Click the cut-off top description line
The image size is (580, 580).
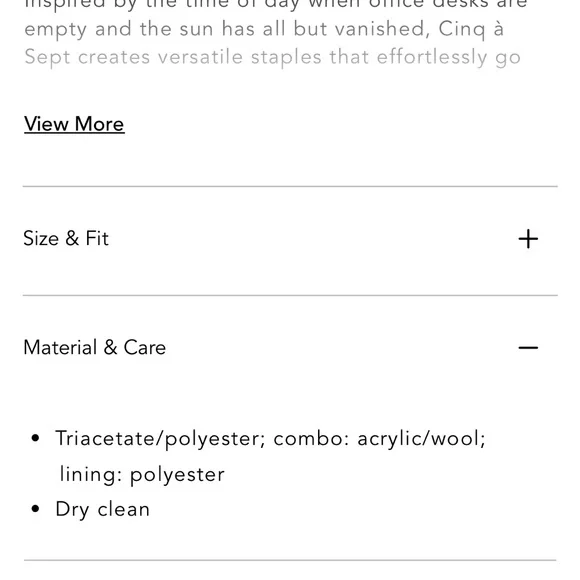(276, 5)
